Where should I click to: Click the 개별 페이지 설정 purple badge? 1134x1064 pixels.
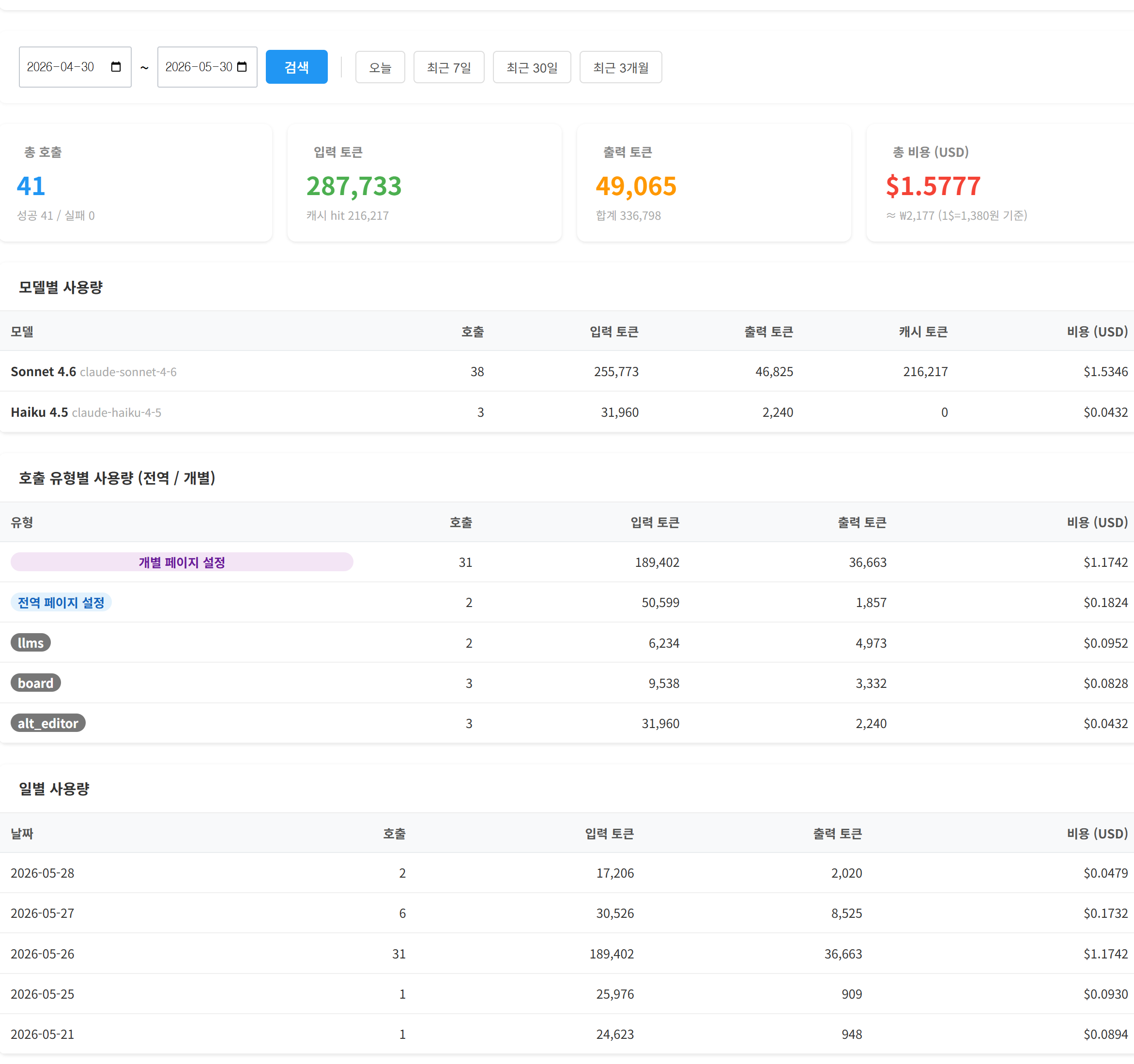coord(182,562)
